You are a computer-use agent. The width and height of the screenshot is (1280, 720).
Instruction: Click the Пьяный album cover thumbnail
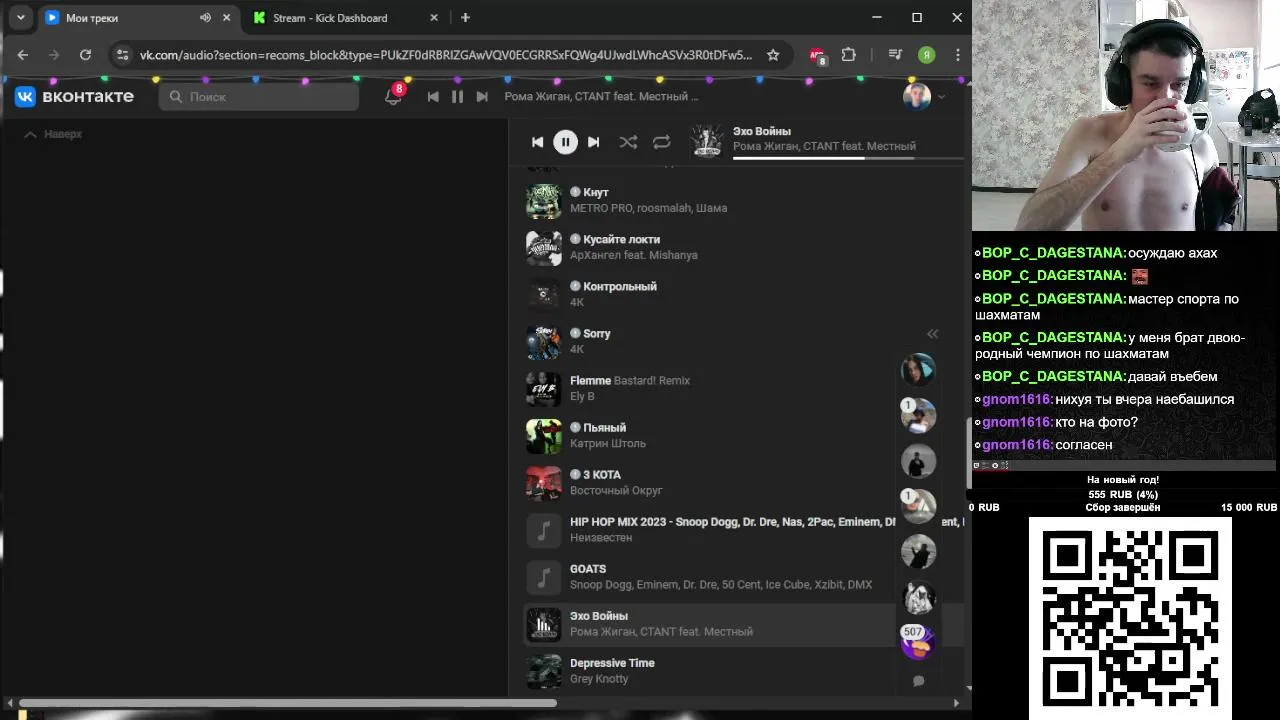coord(544,436)
